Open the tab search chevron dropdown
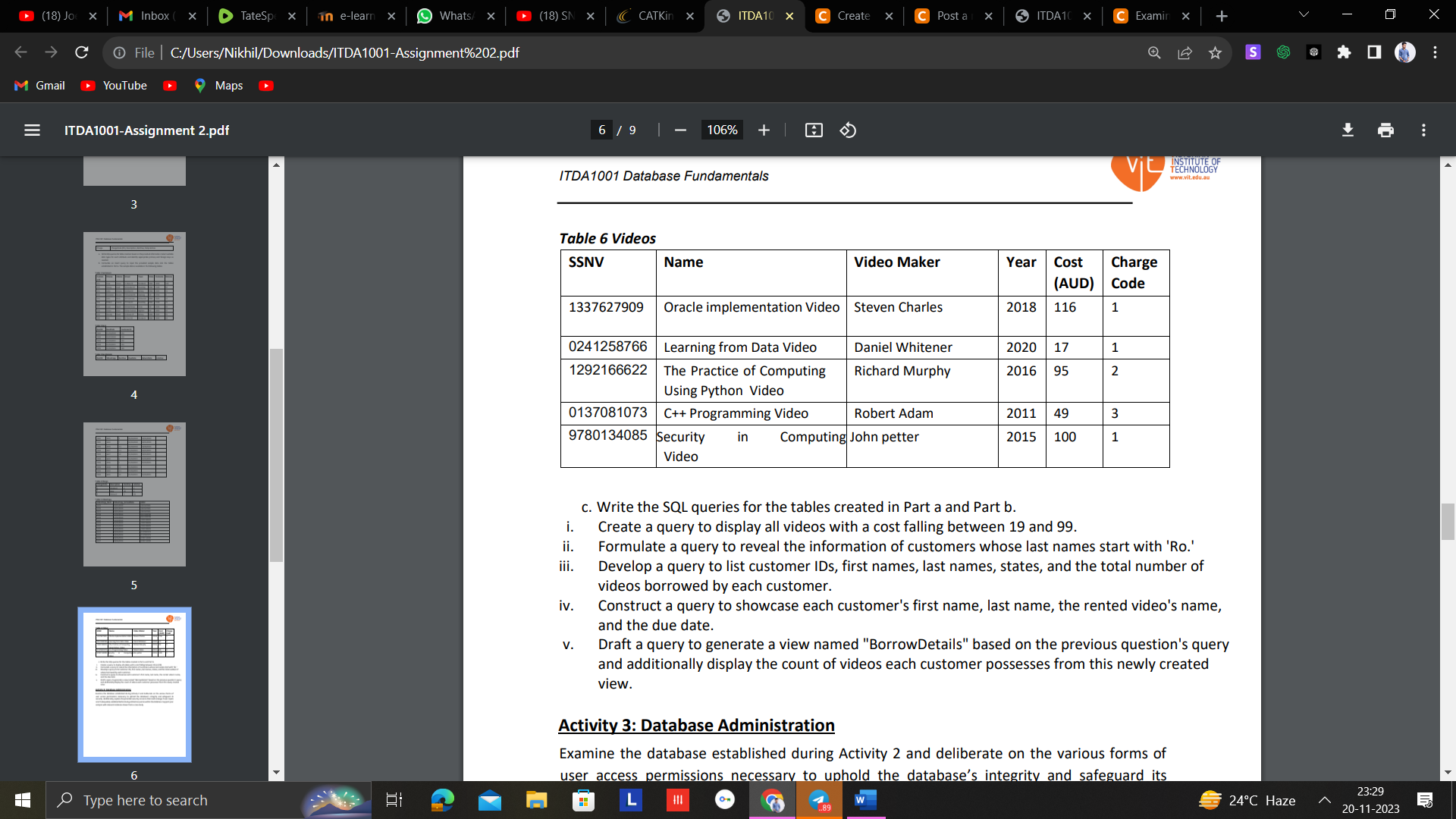Screen dimensions: 1456x819 1303,14
